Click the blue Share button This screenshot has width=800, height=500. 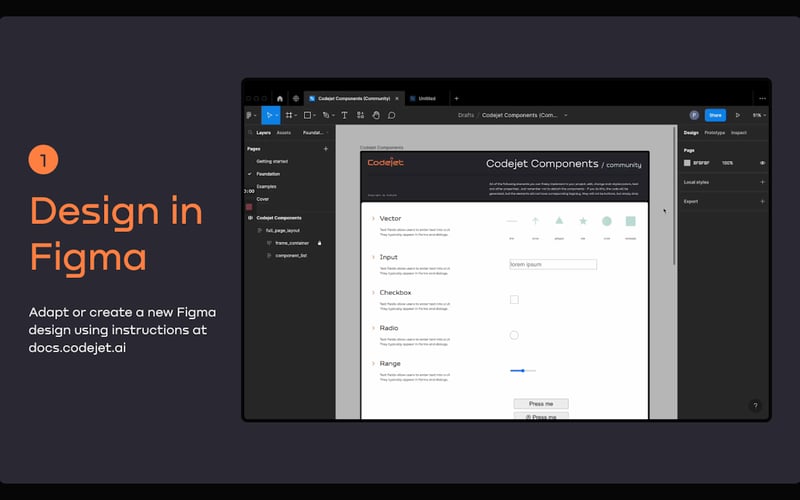point(715,115)
